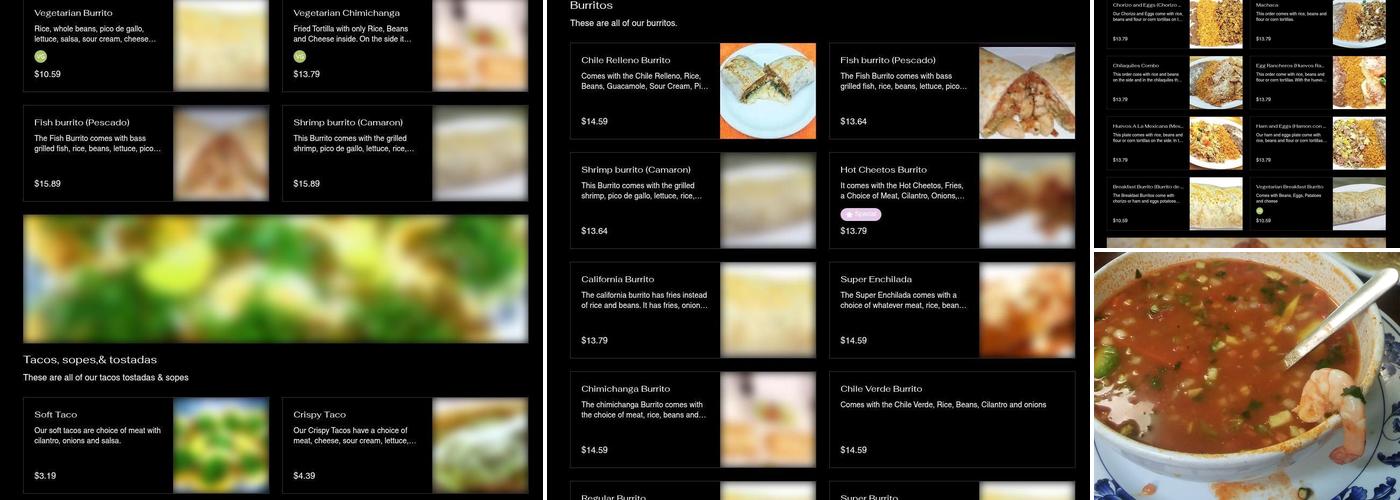Click the vegetarian badge on Vegetarian Burrito
1400x500 pixels.
(41, 57)
